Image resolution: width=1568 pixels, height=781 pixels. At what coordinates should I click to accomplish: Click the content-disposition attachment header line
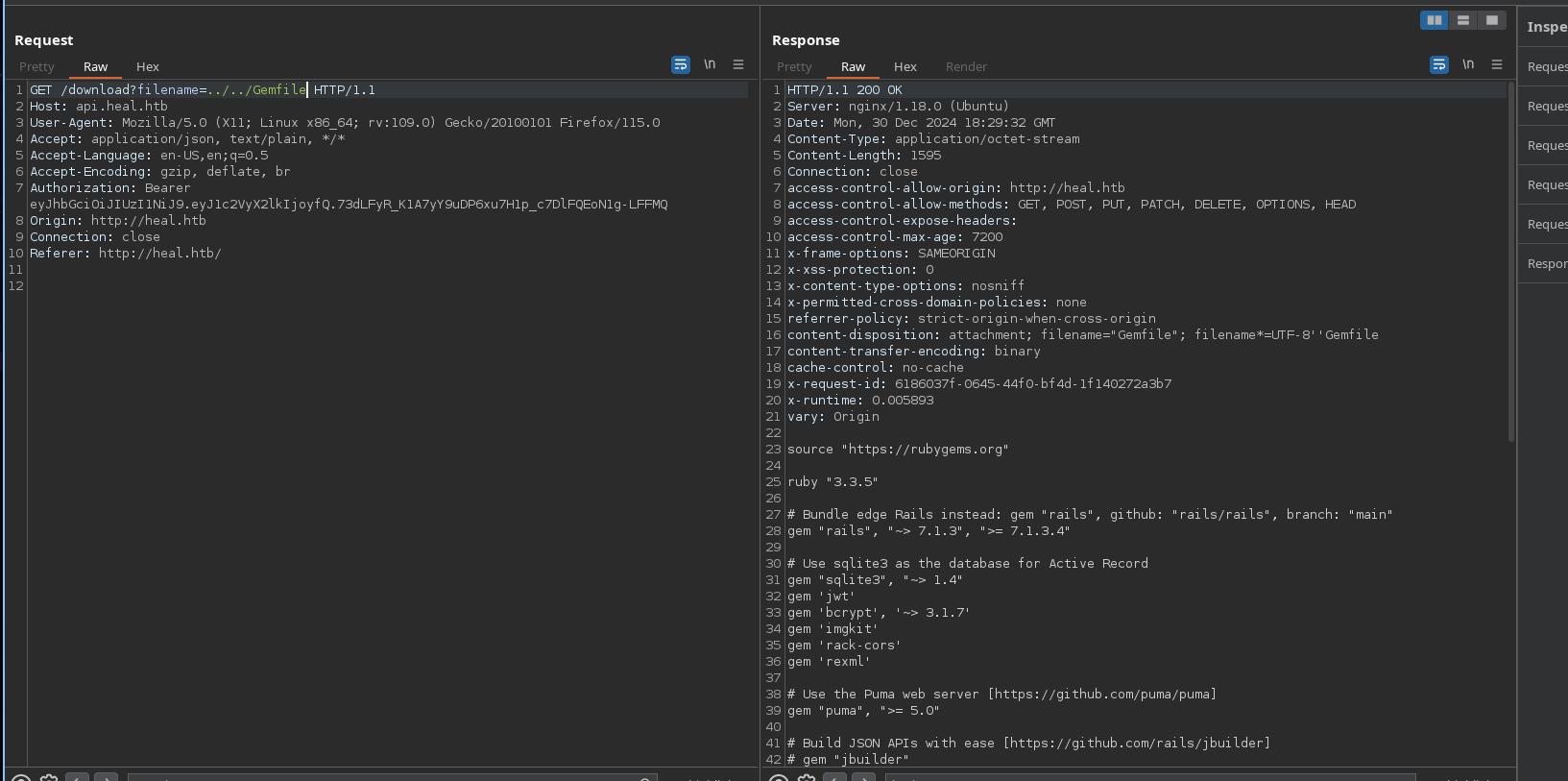click(x=1083, y=335)
